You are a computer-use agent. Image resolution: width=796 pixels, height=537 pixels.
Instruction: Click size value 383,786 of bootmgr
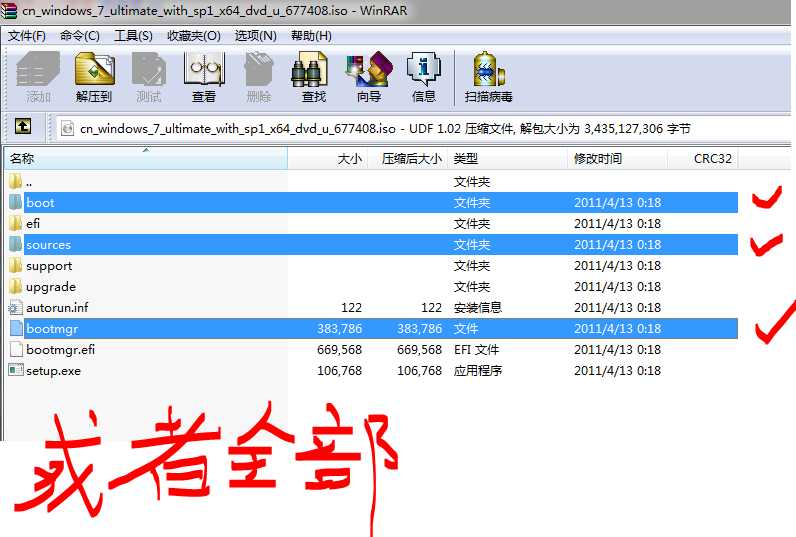click(340, 329)
